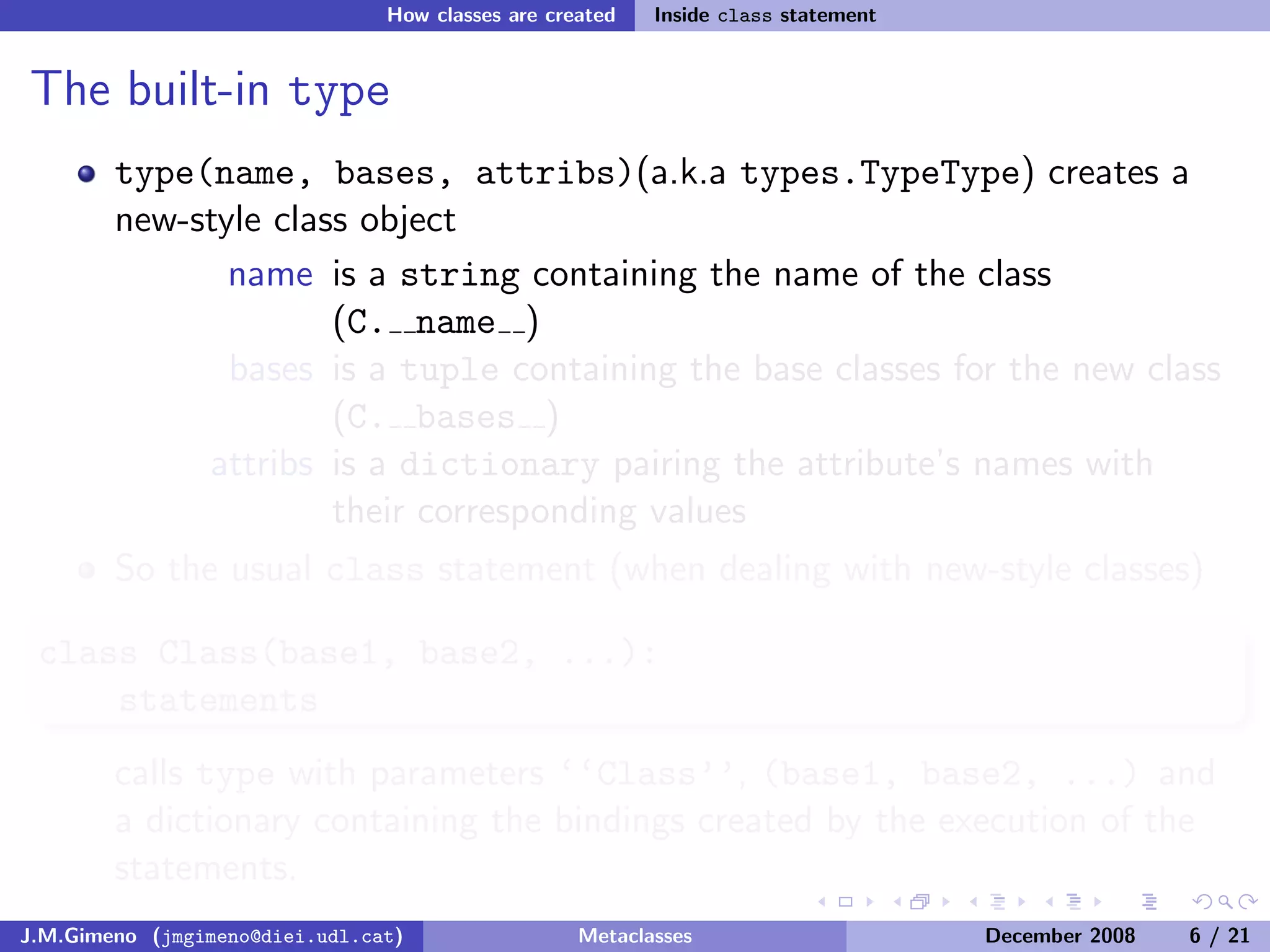Click the previous frame arrow beside the stacked frames icon
This screenshot has width=1270, height=952.
pyautogui.click(x=897, y=902)
